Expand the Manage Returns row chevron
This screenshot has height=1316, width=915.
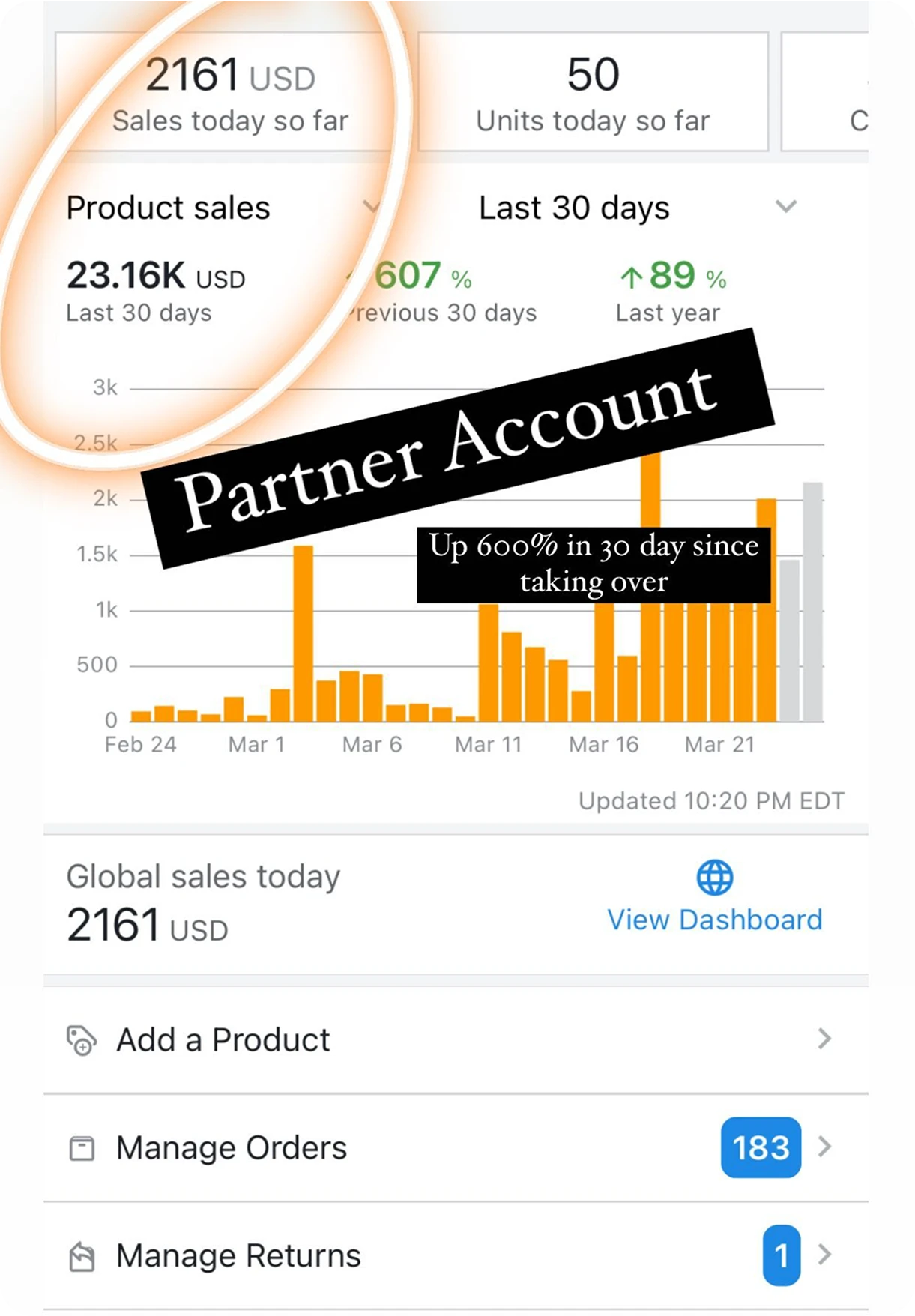[824, 1255]
